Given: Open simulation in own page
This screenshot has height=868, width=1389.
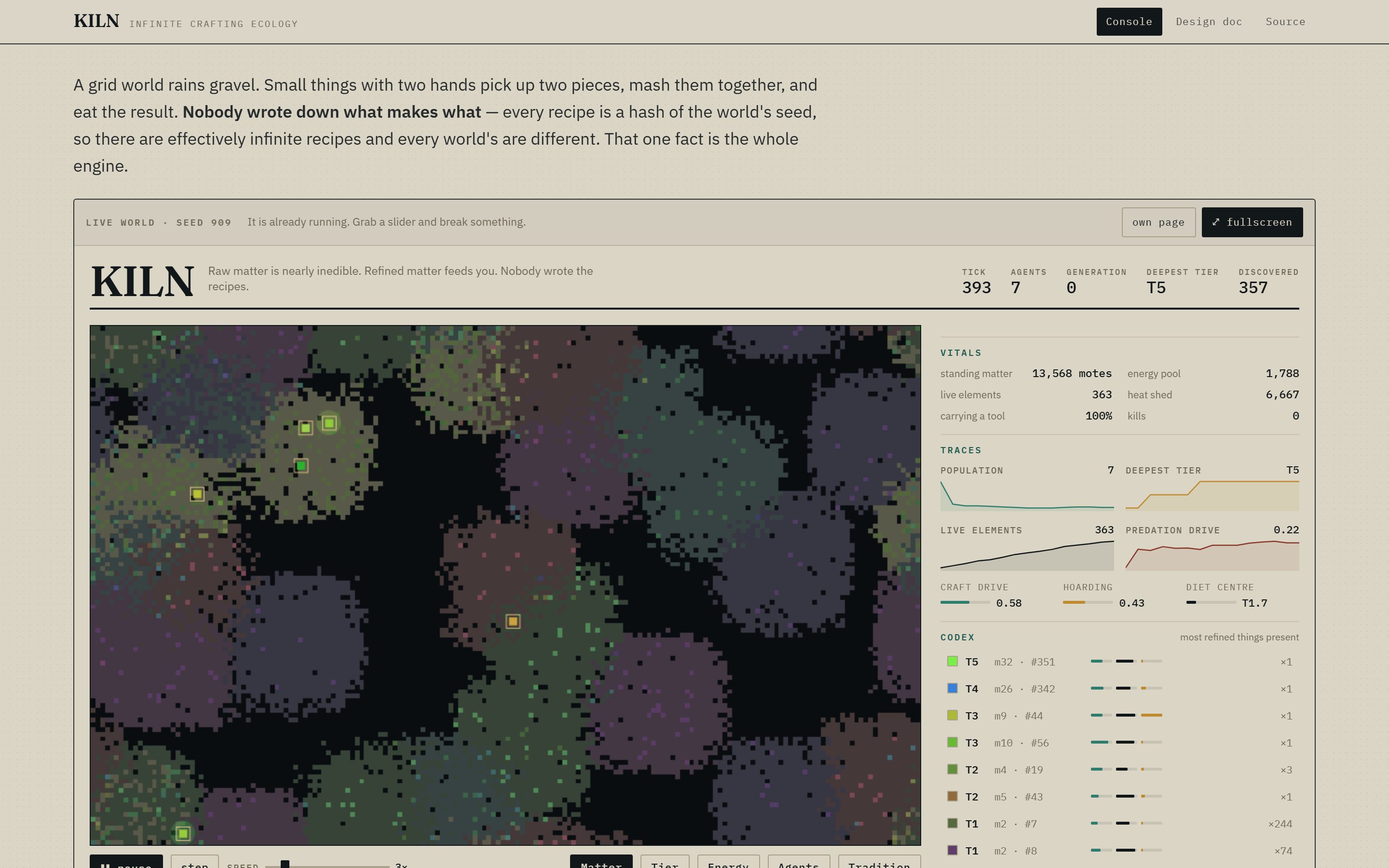Looking at the screenshot, I should tap(1158, 222).
